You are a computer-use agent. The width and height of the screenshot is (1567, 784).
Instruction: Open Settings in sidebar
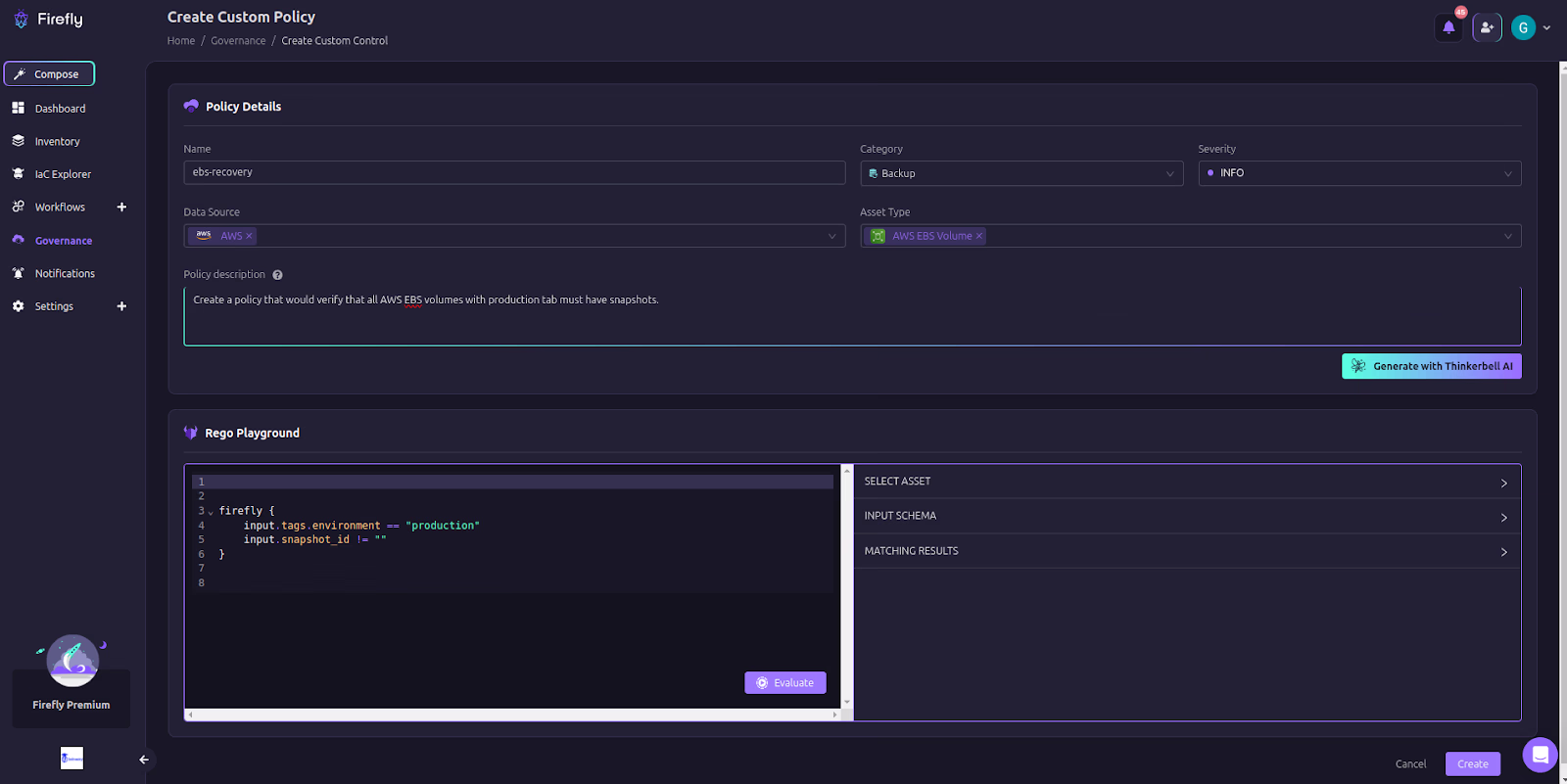point(54,306)
